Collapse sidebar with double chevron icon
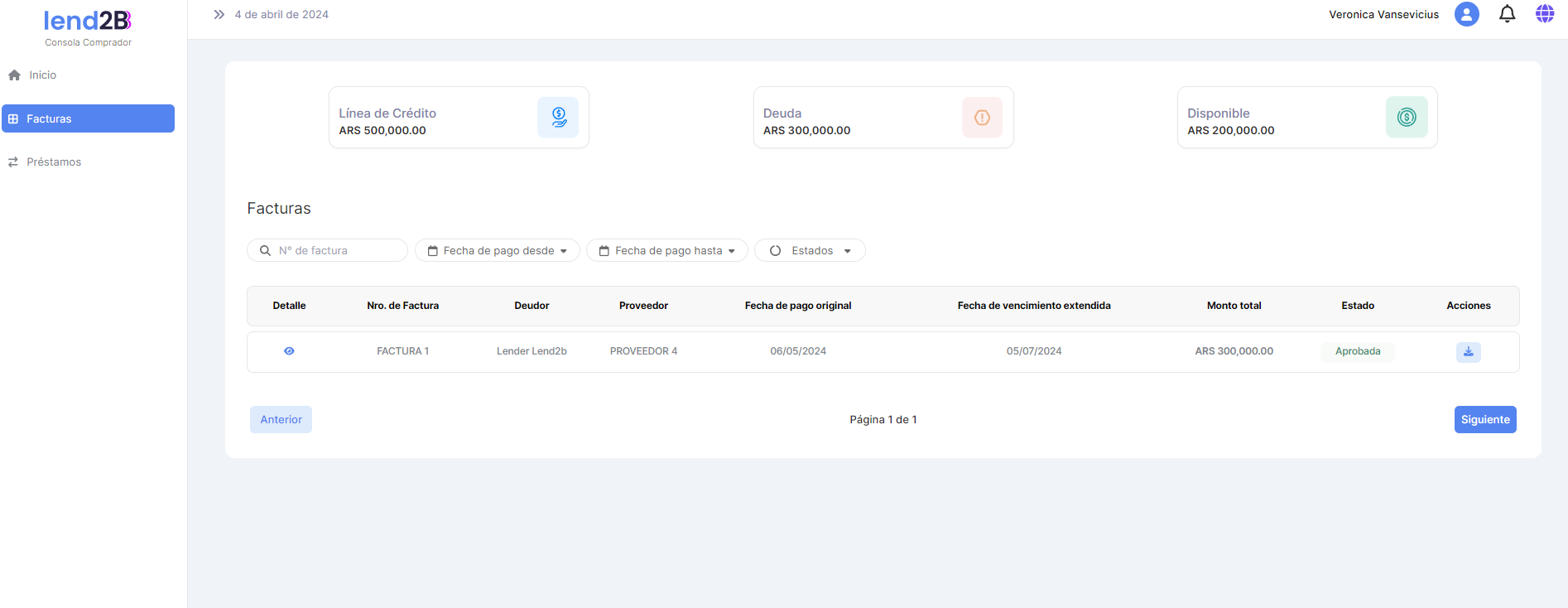1568x608 pixels. pos(219,14)
